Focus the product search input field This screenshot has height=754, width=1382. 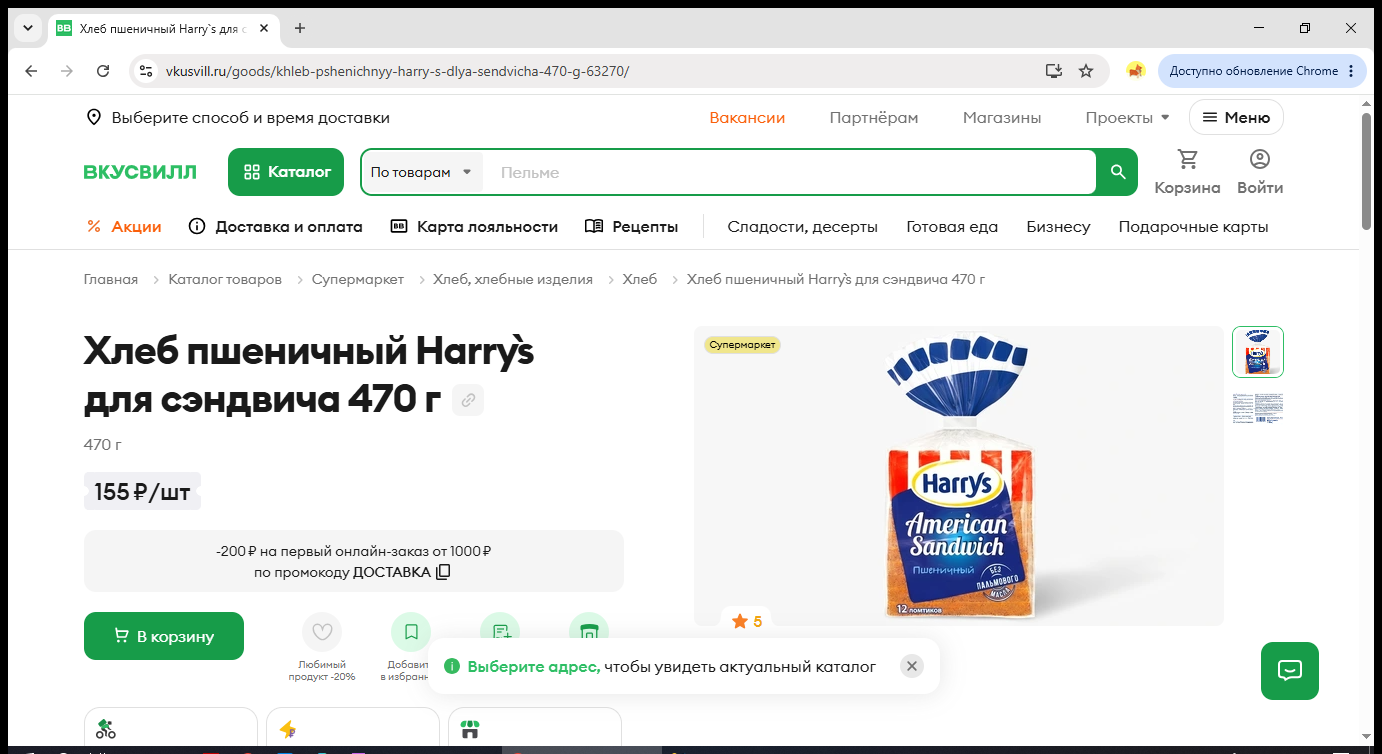point(790,172)
